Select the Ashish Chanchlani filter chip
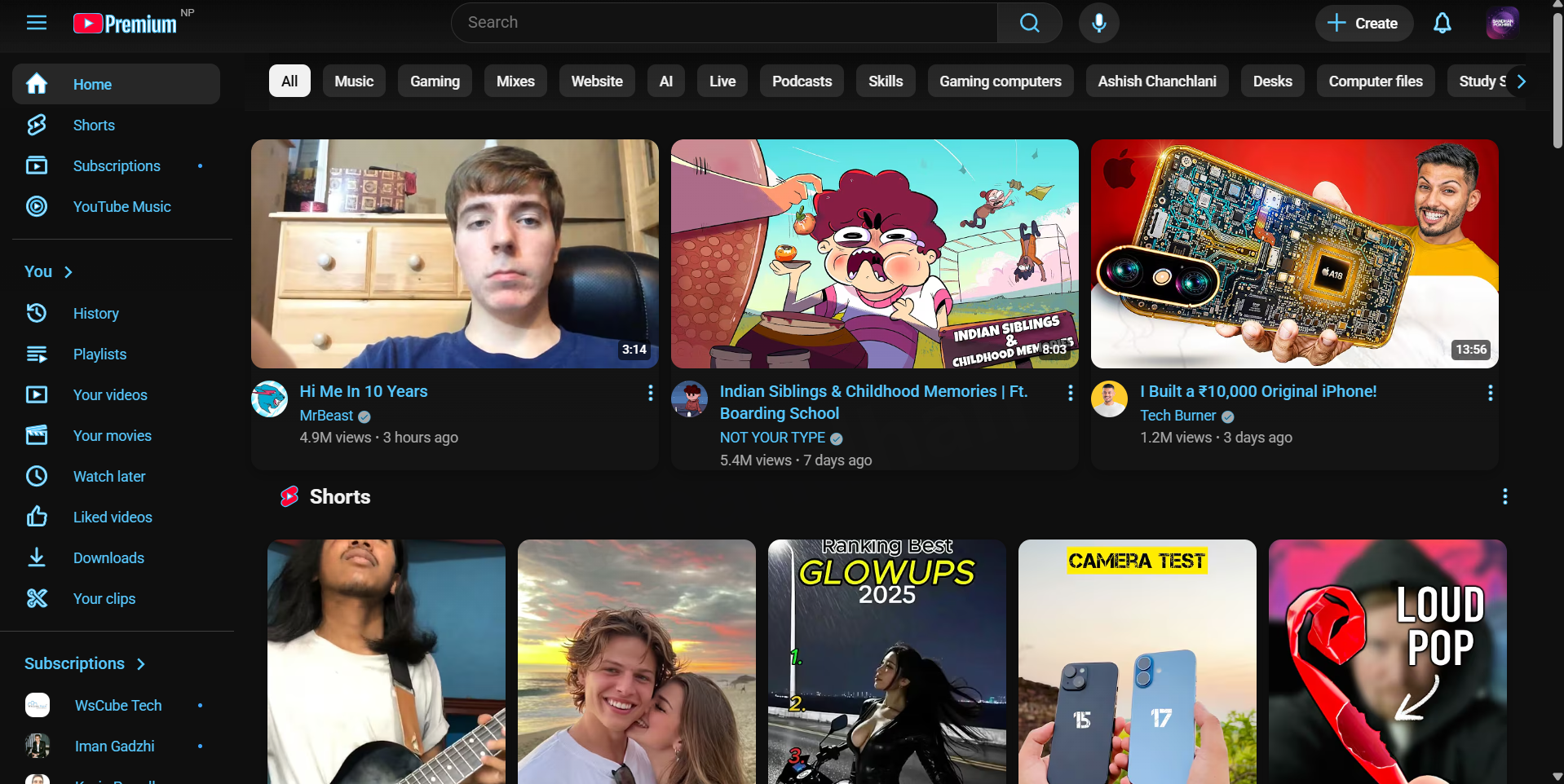 1157,81
